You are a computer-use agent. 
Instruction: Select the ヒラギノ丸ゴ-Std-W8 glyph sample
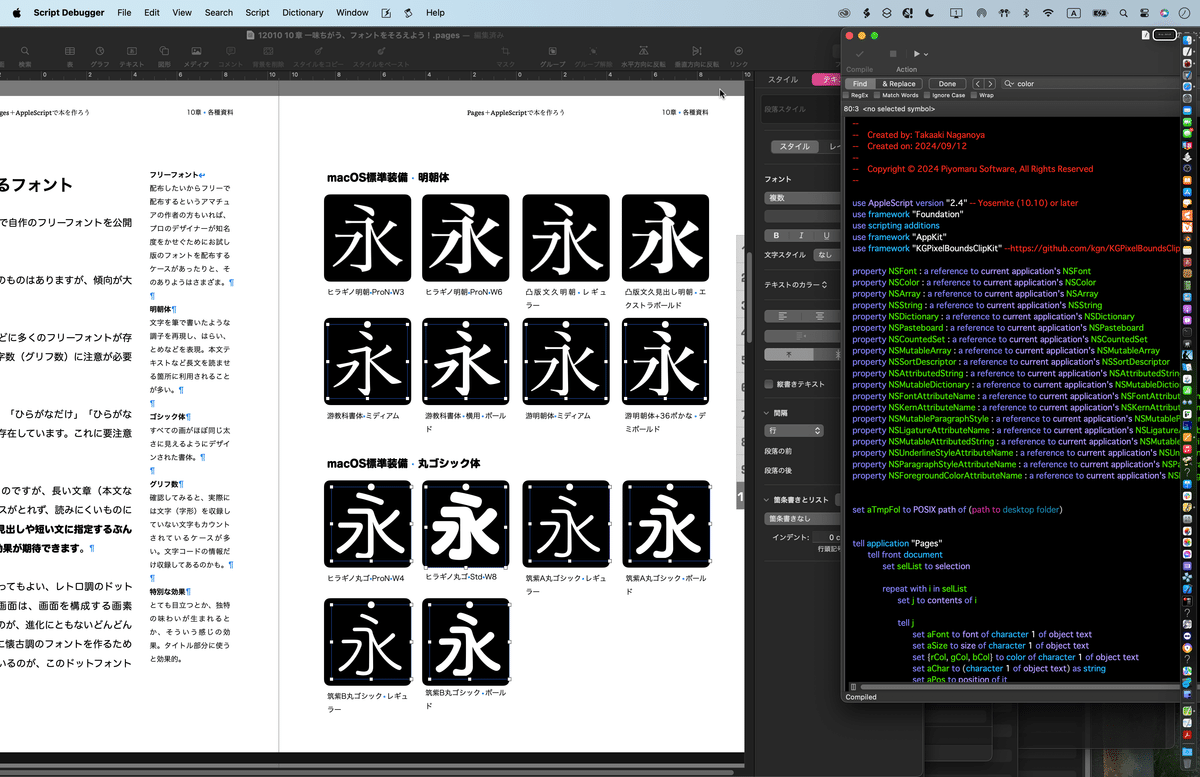click(466, 525)
